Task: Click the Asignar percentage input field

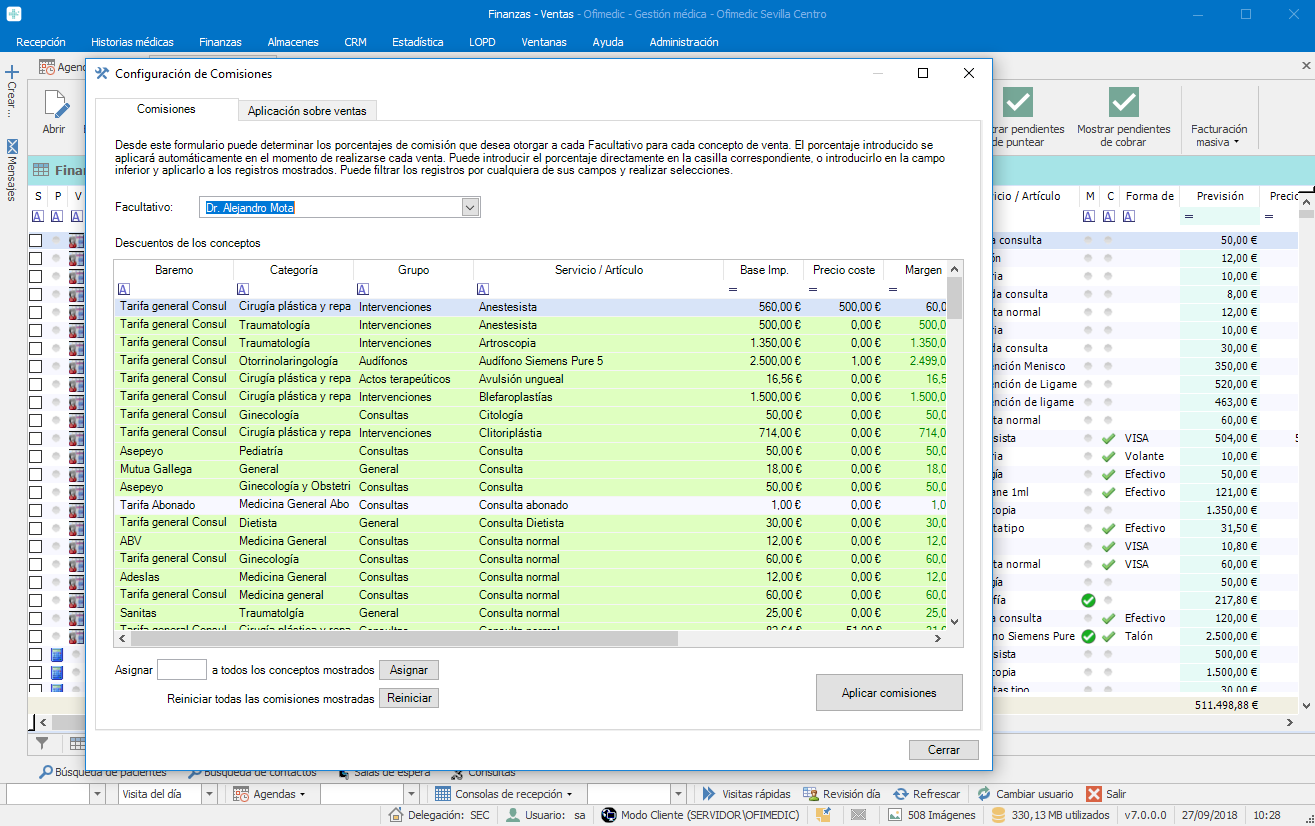Action: (x=182, y=670)
